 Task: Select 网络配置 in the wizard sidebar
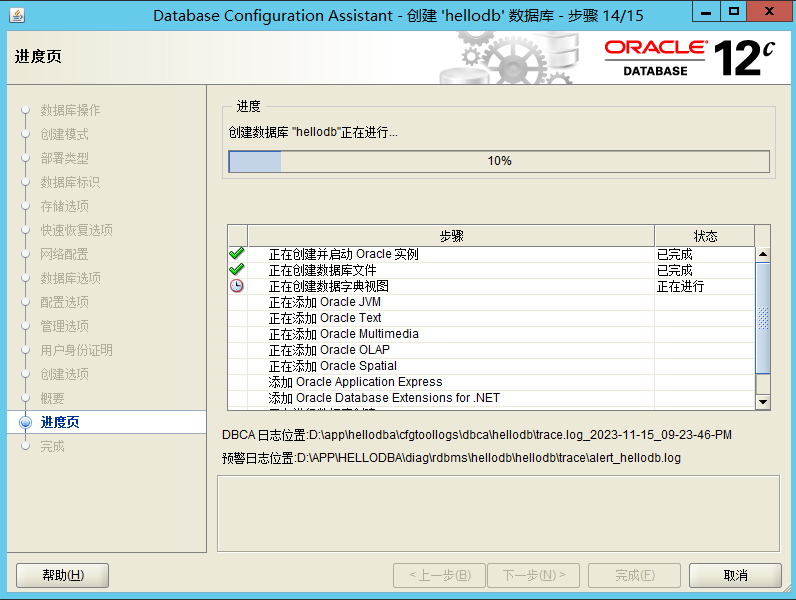[x=64, y=254]
